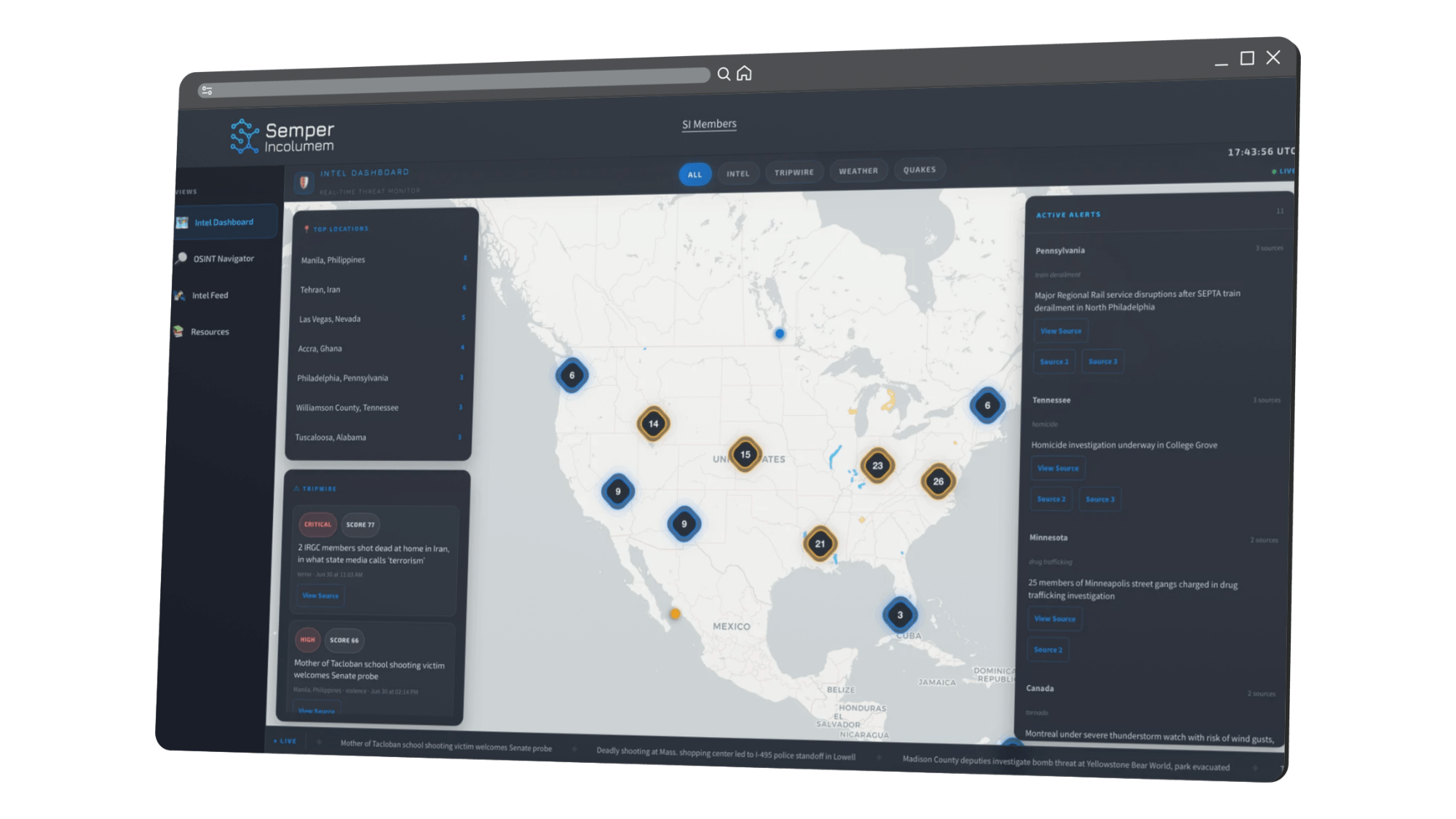Open Resources view
The image size is (1456, 819).
pos(209,331)
